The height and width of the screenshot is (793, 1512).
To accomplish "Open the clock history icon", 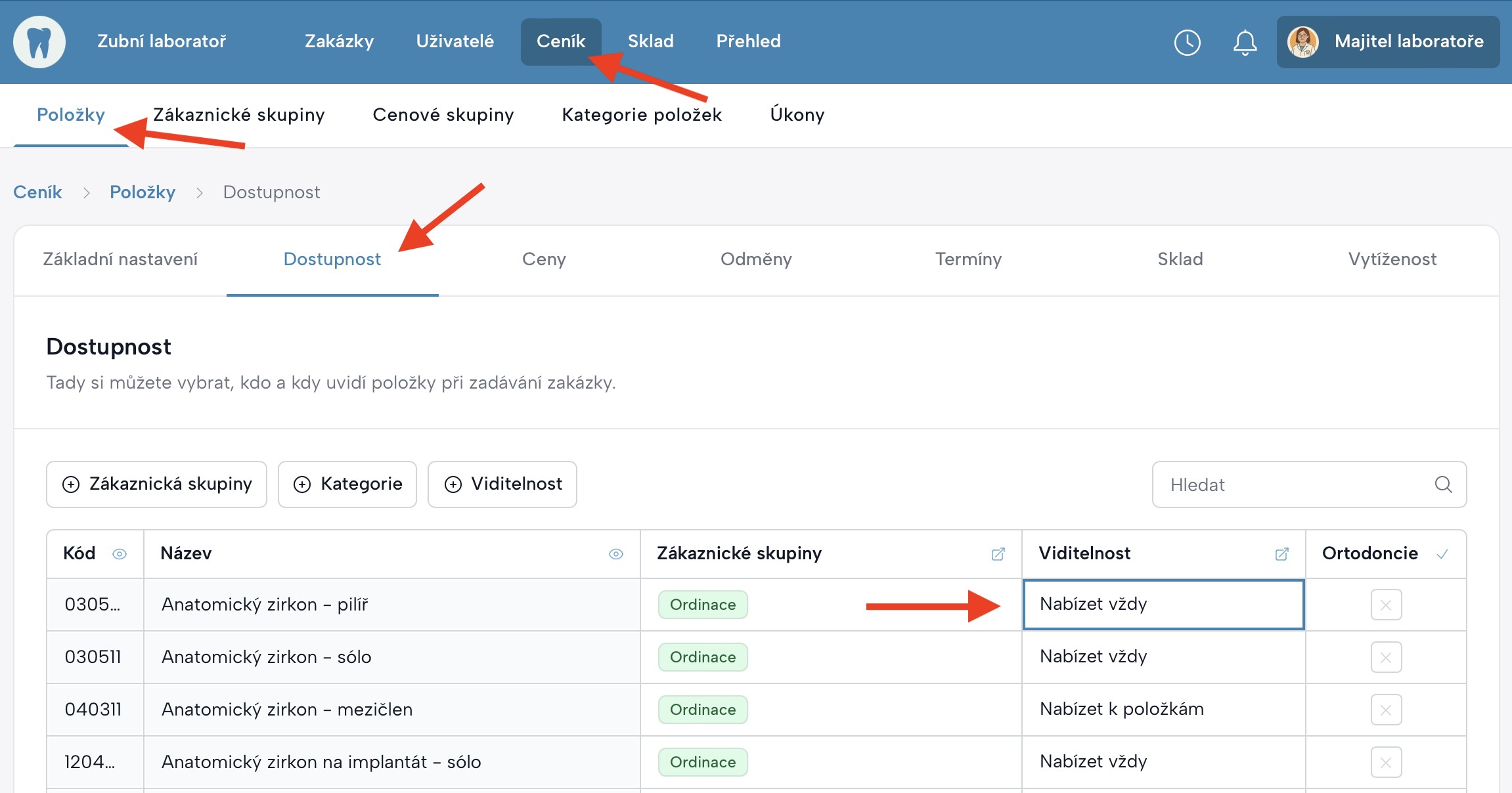I will pyautogui.click(x=1187, y=43).
